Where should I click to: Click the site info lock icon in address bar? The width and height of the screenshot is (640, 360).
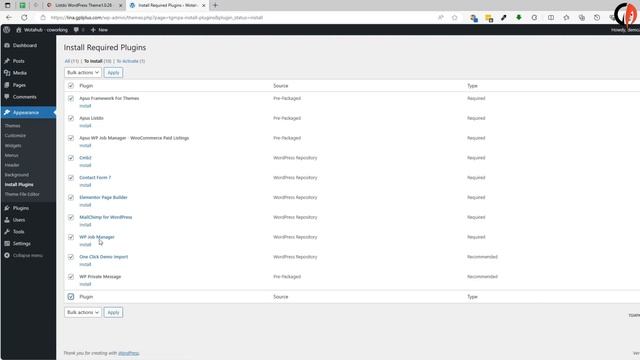[x=43, y=18]
